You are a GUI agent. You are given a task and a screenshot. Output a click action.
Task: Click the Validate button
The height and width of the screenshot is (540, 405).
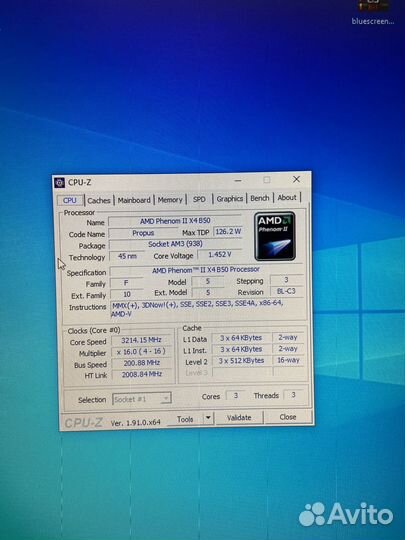[239, 418]
